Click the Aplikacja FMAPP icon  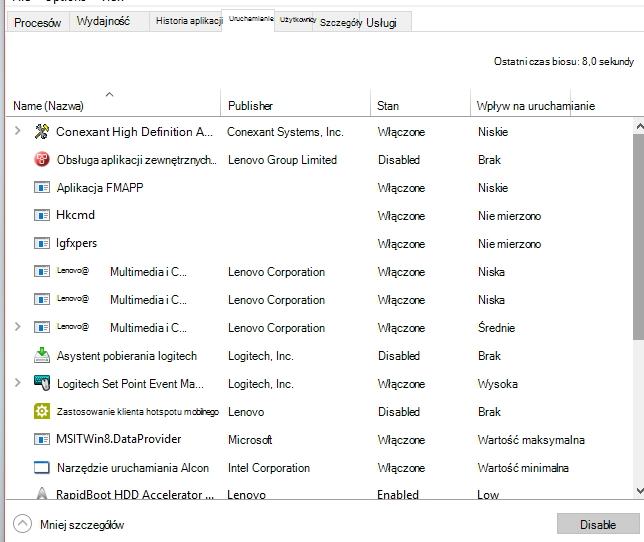pyautogui.click(x=41, y=188)
